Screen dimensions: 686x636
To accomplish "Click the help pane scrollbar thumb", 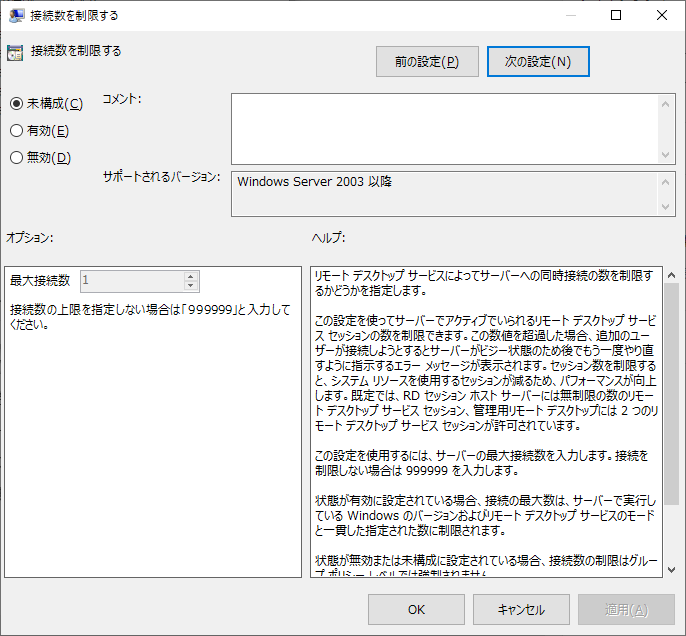I will (x=672, y=394).
